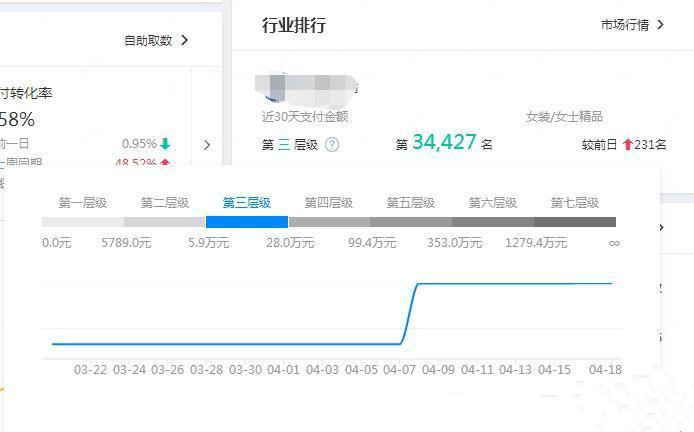
Task: Click the chevron beside 市场行情
Action: click(x=660, y=25)
